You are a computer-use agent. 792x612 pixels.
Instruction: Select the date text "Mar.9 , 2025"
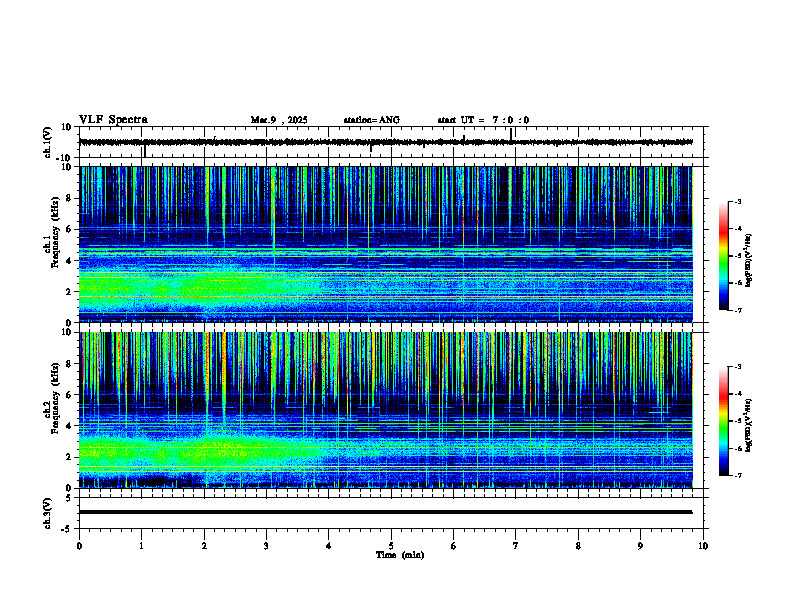point(279,120)
